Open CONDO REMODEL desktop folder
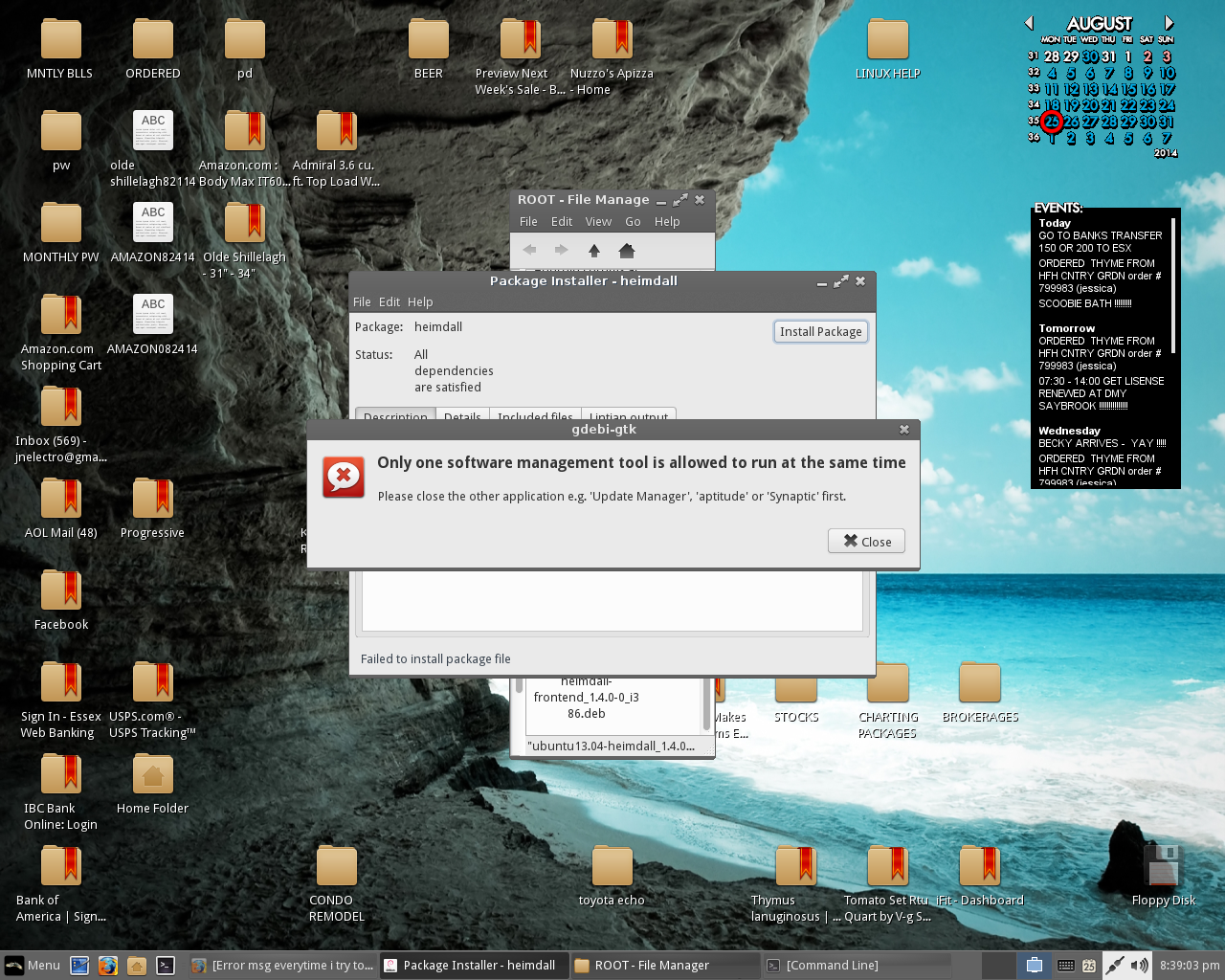Viewport: 1225px width, 980px height. click(x=337, y=883)
